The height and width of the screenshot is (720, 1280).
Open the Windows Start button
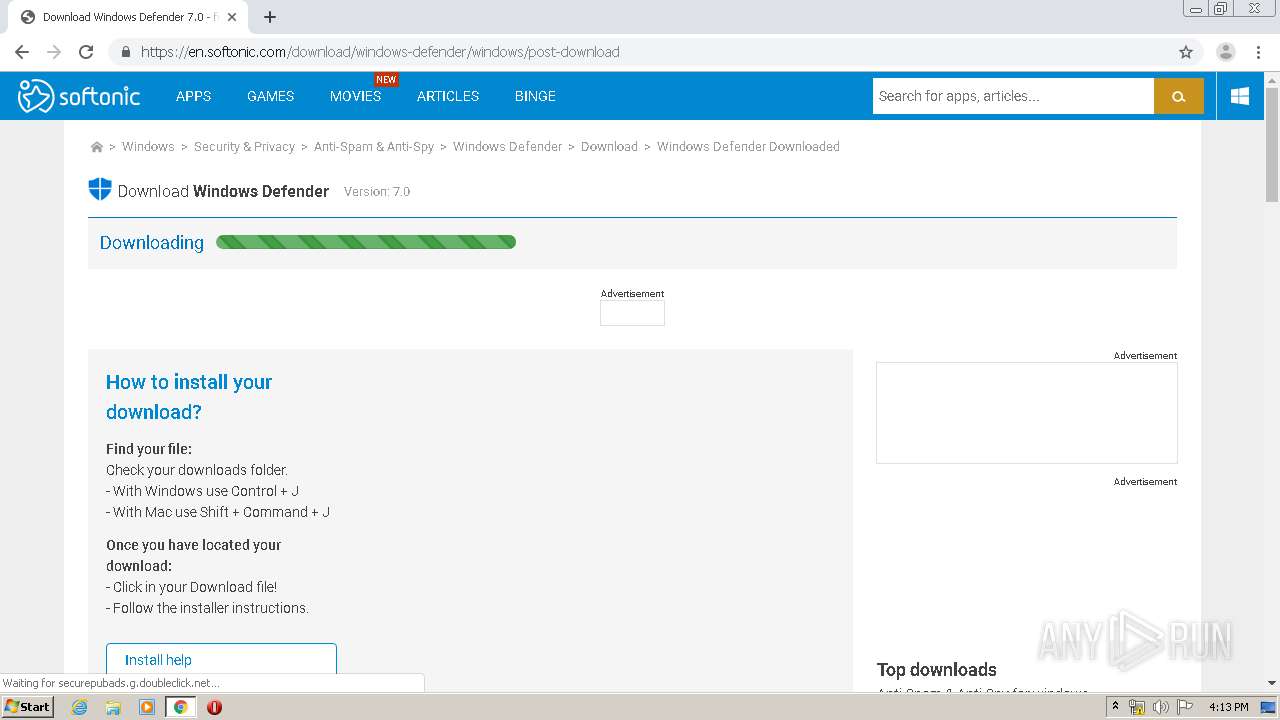point(28,707)
